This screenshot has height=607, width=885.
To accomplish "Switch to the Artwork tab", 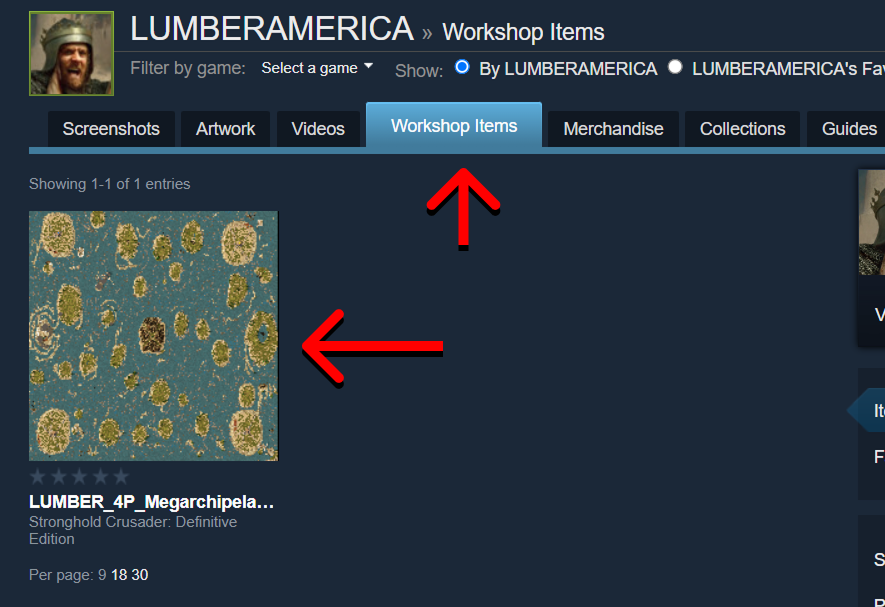I will click(x=225, y=129).
